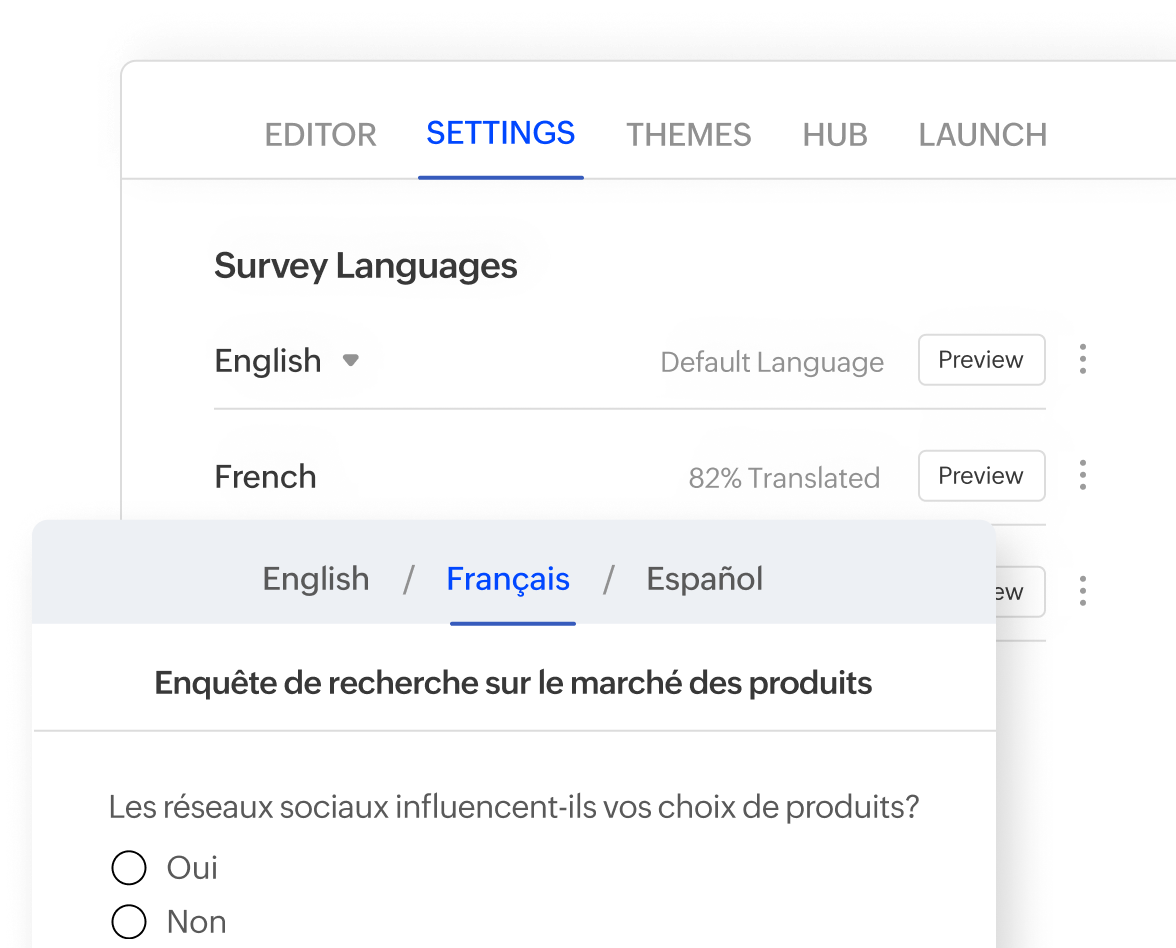Image resolution: width=1176 pixels, height=948 pixels.
Task: Click the partially hidden Preview button
Action: pos(1010,592)
